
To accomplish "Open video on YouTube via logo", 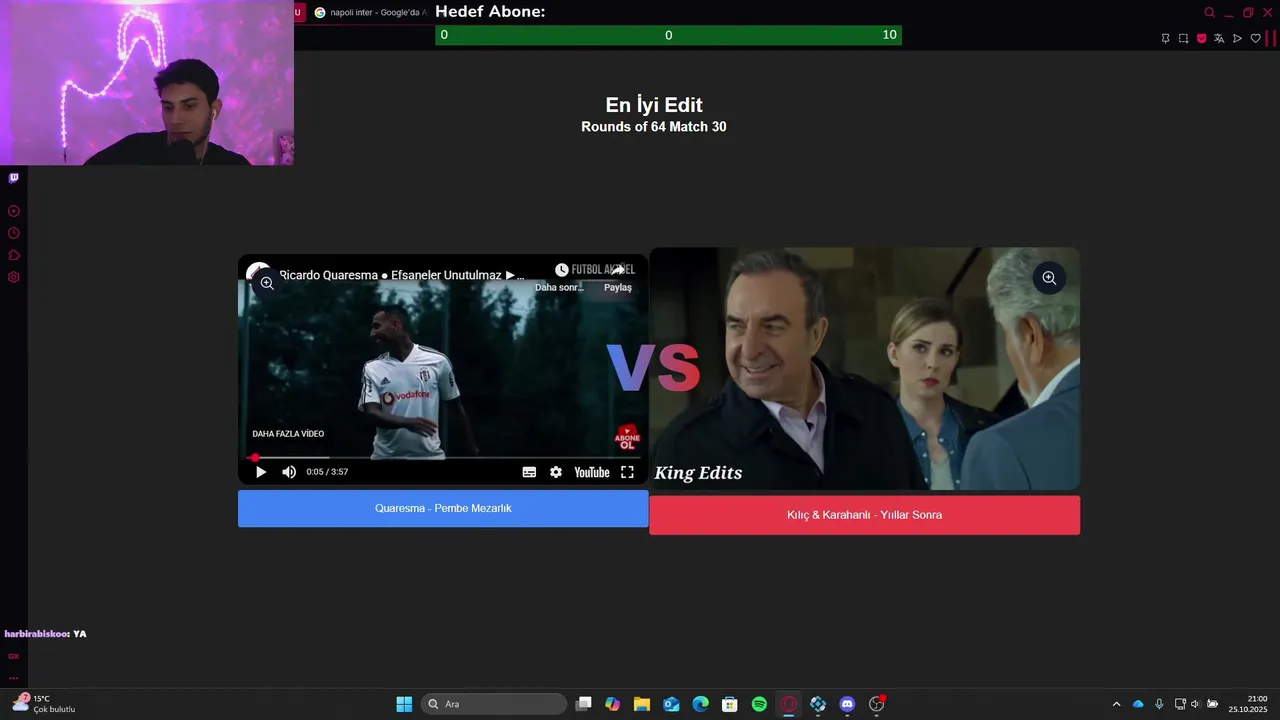I will tap(592, 472).
